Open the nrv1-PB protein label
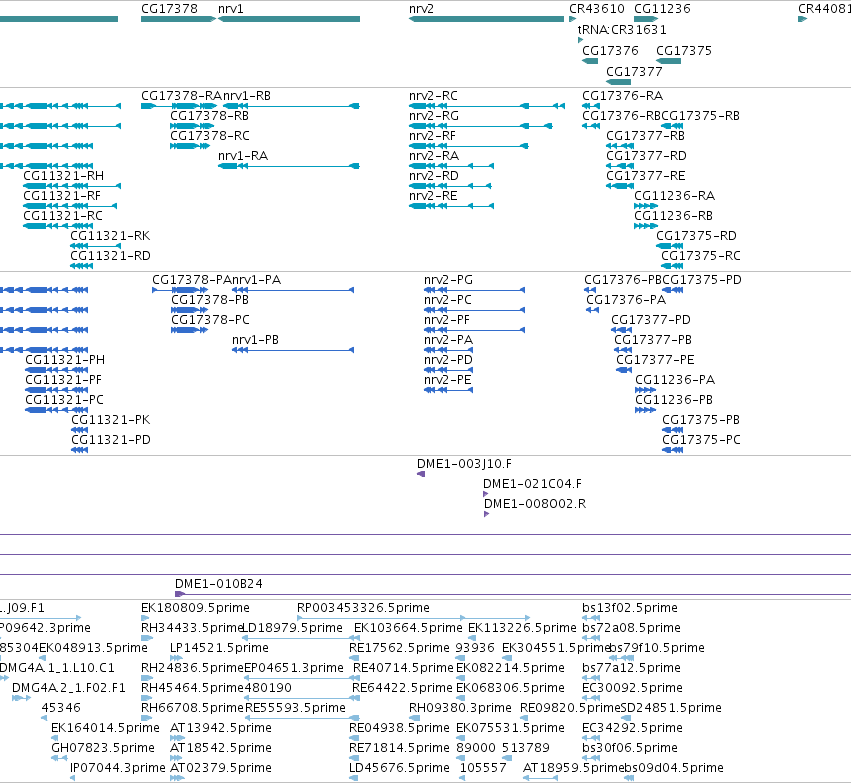This screenshot has height=783, width=851. (x=255, y=340)
